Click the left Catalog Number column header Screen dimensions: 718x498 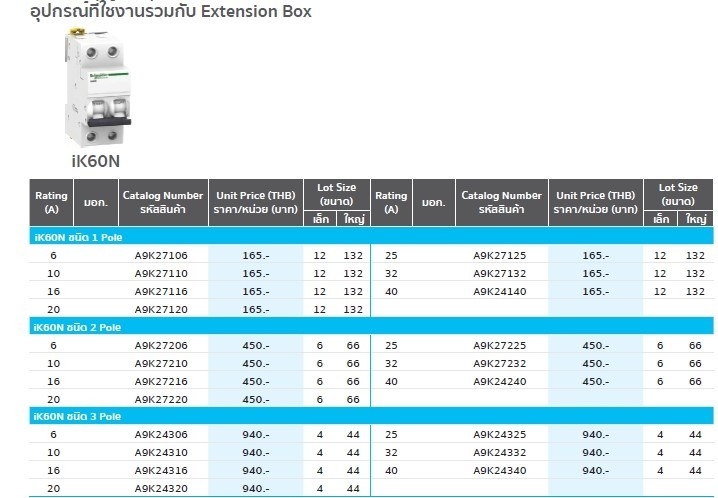pos(163,202)
